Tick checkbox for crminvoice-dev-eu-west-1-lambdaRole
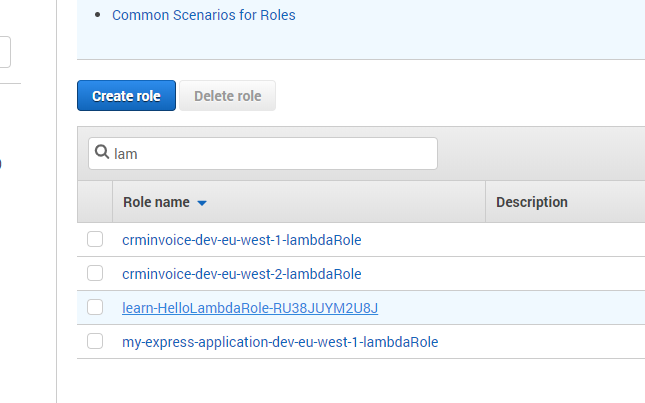645x403 pixels. [95, 239]
